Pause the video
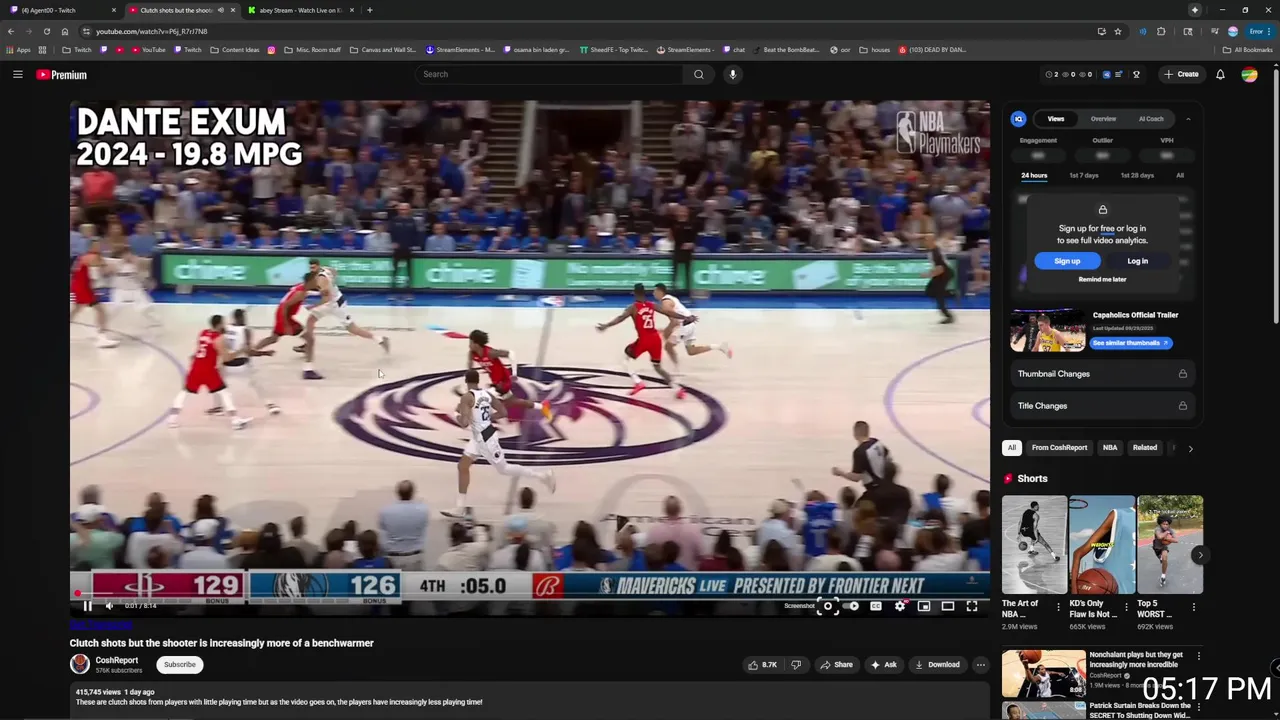This screenshot has height=720, width=1280. pyautogui.click(x=87, y=606)
